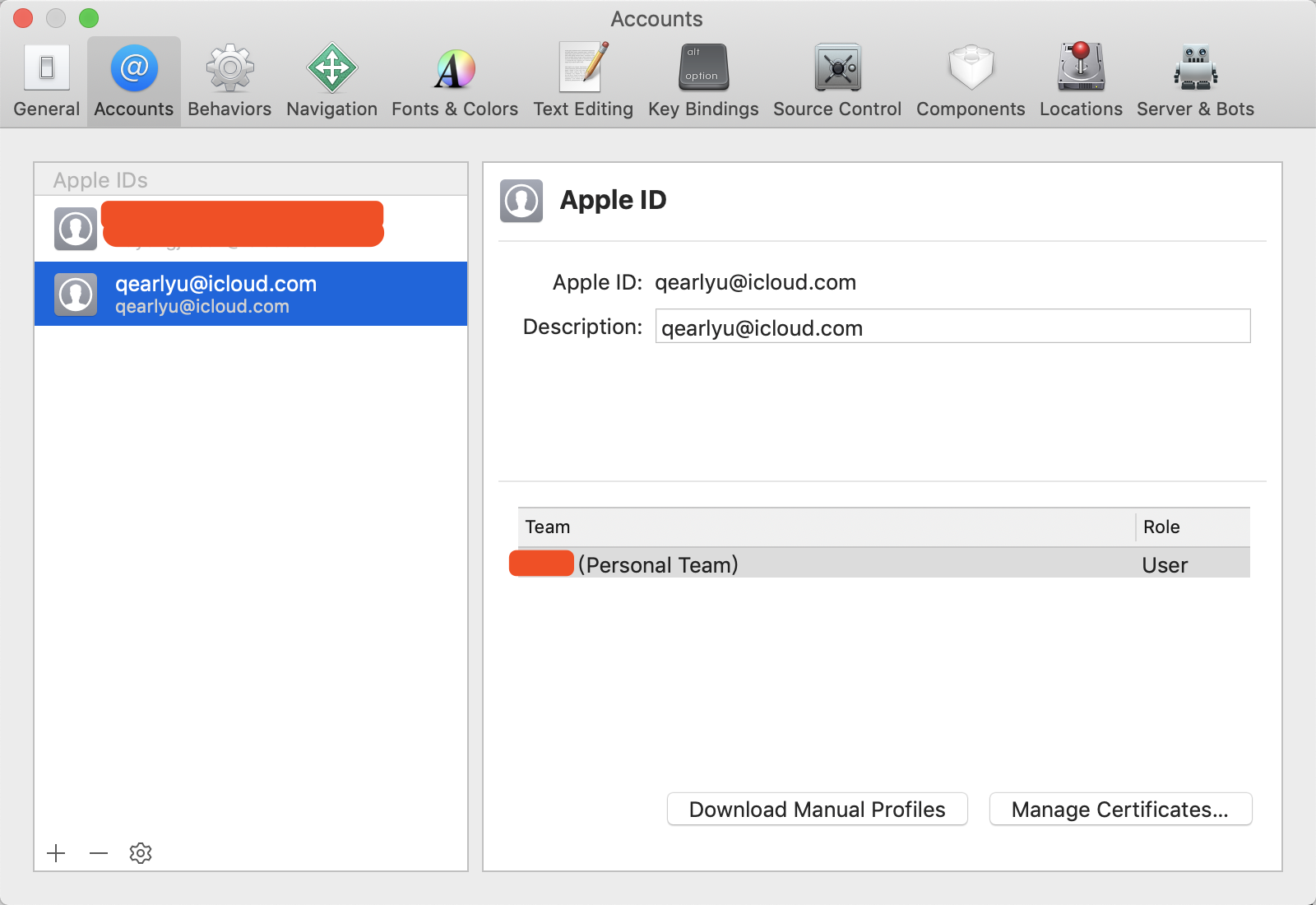The height and width of the screenshot is (905, 1316).
Task: Open the Accounts preferences pane
Action: pyautogui.click(x=132, y=78)
